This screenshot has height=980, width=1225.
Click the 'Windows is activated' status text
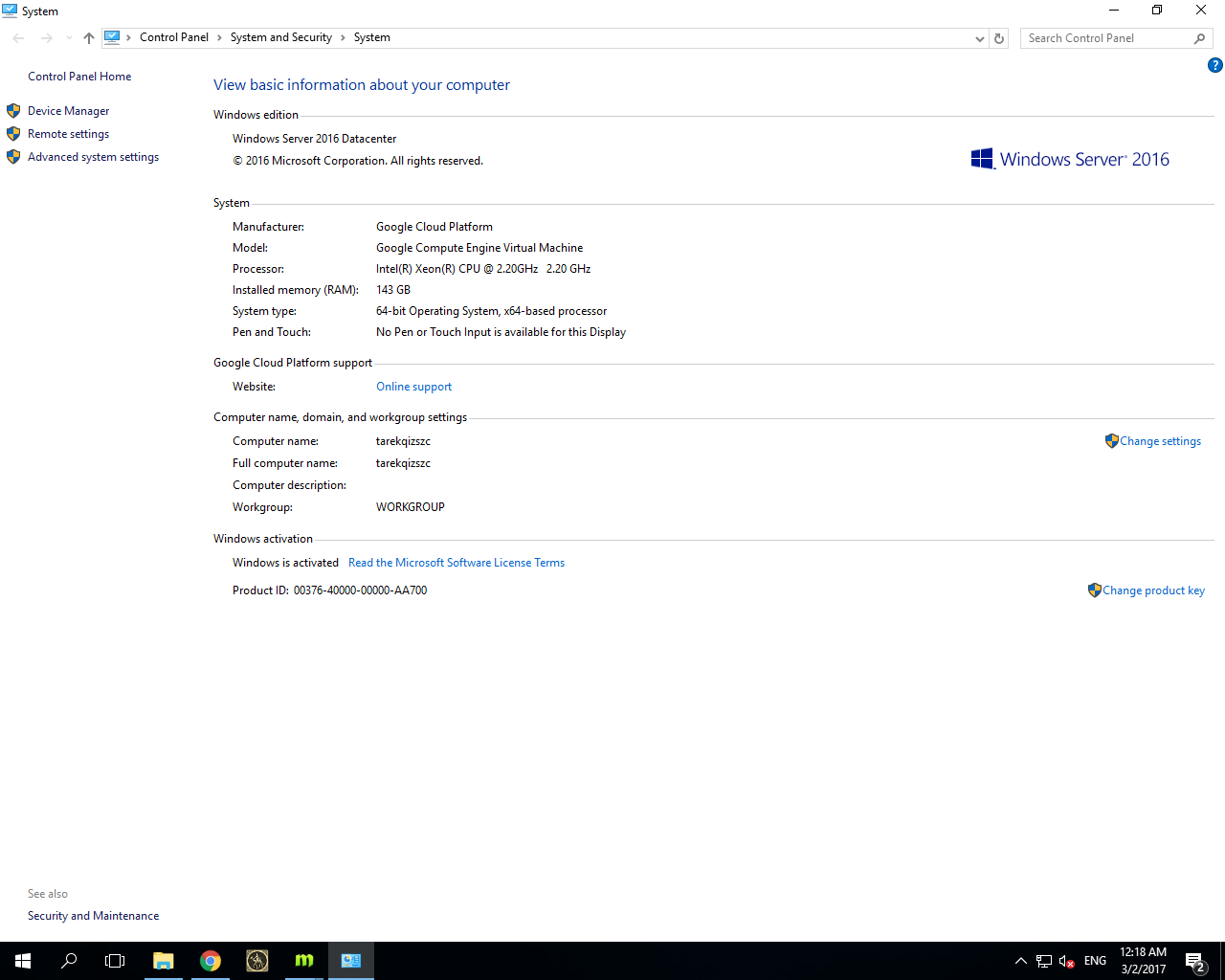[x=285, y=563]
